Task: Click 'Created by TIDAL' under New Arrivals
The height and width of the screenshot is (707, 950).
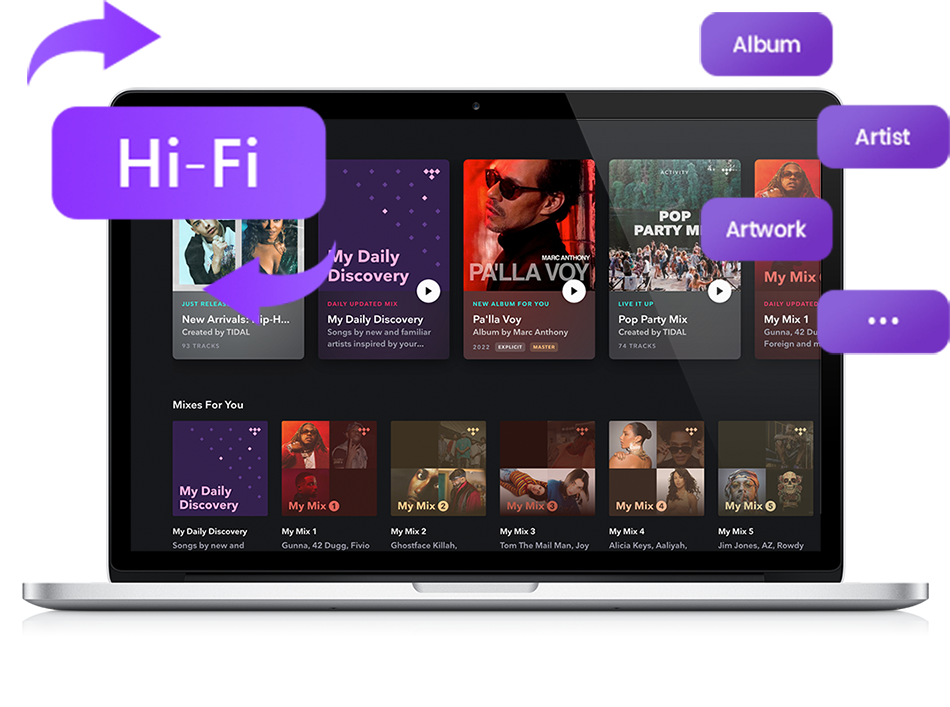Action: coord(216,332)
